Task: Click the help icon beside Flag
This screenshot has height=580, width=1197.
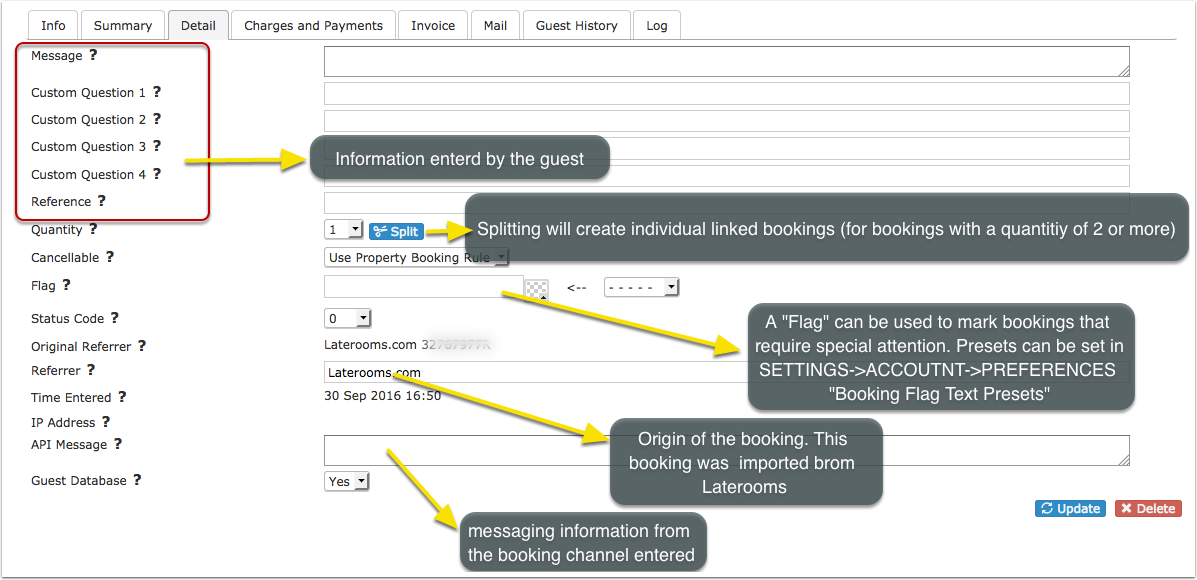Action: click(66, 285)
